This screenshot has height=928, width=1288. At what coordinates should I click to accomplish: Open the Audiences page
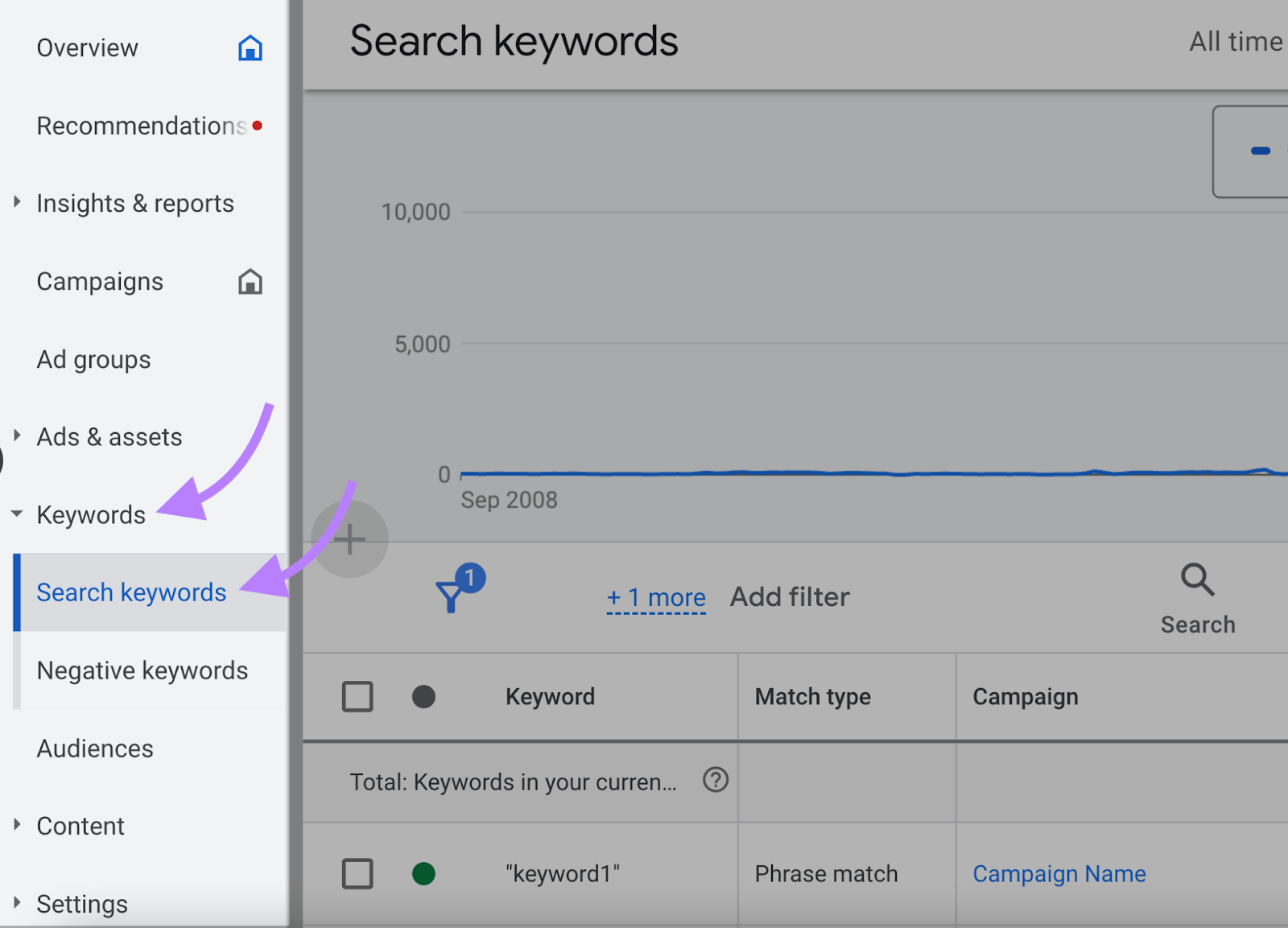(x=95, y=748)
